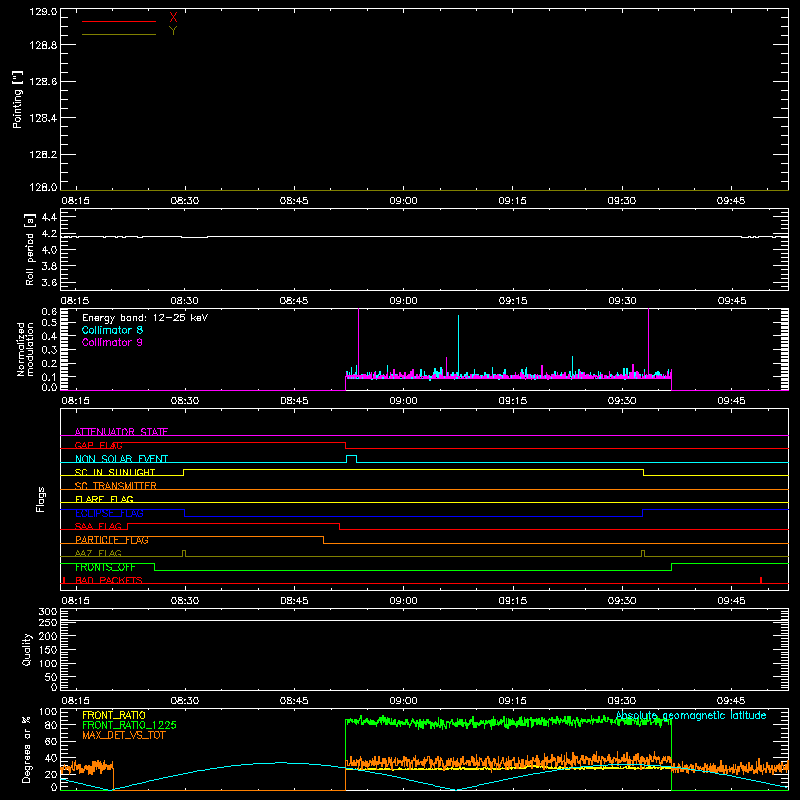Click 09:45 time label under Pointing panel
The height and width of the screenshot is (800, 800).
731,201
